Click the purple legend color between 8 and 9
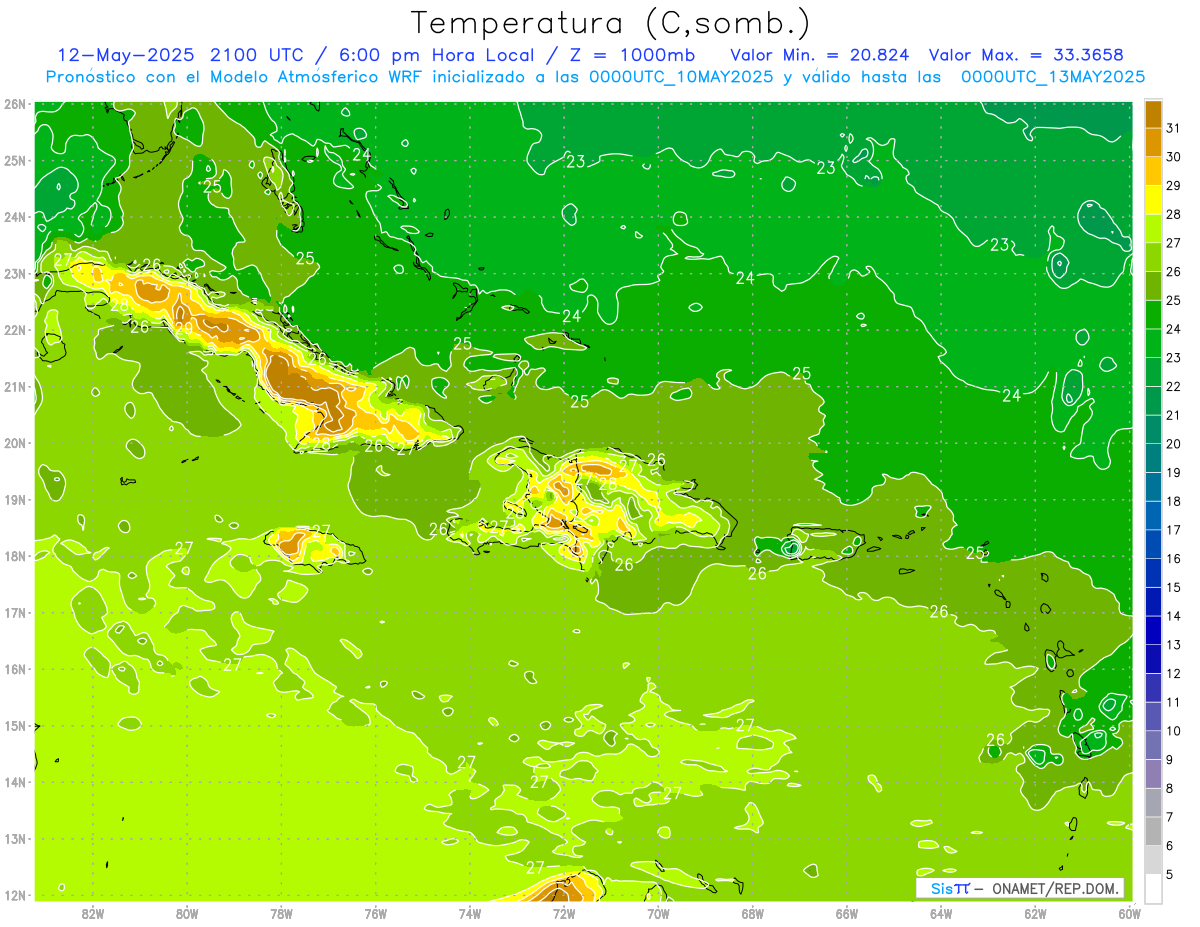Viewport: 1200px width, 927px height. [1153, 773]
